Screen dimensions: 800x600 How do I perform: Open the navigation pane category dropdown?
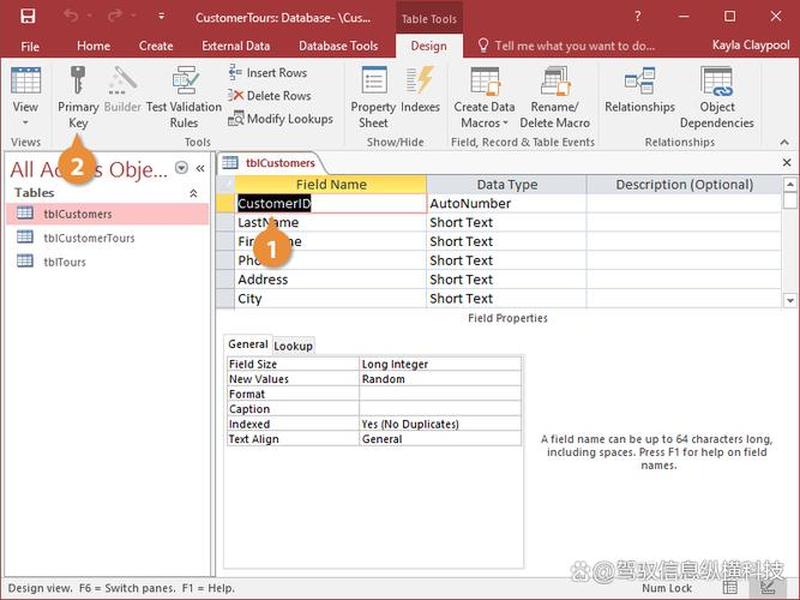coord(181,168)
